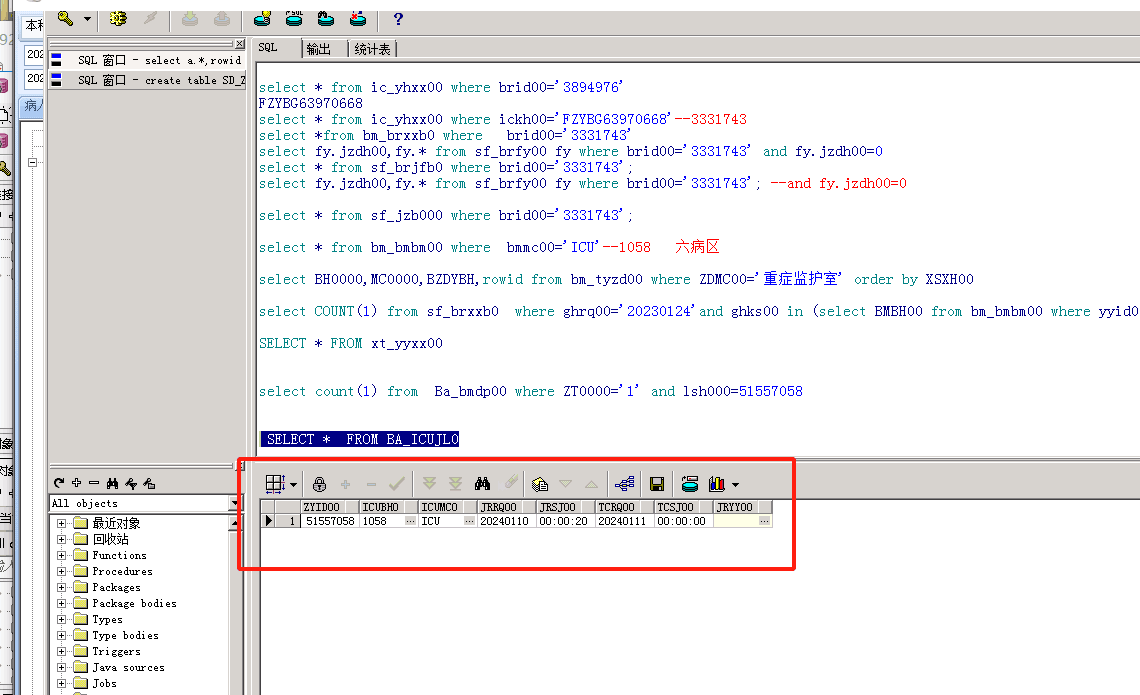1140x695 pixels.
Task: Click the floppy disk save icon in results toolbar
Action: coord(657,484)
